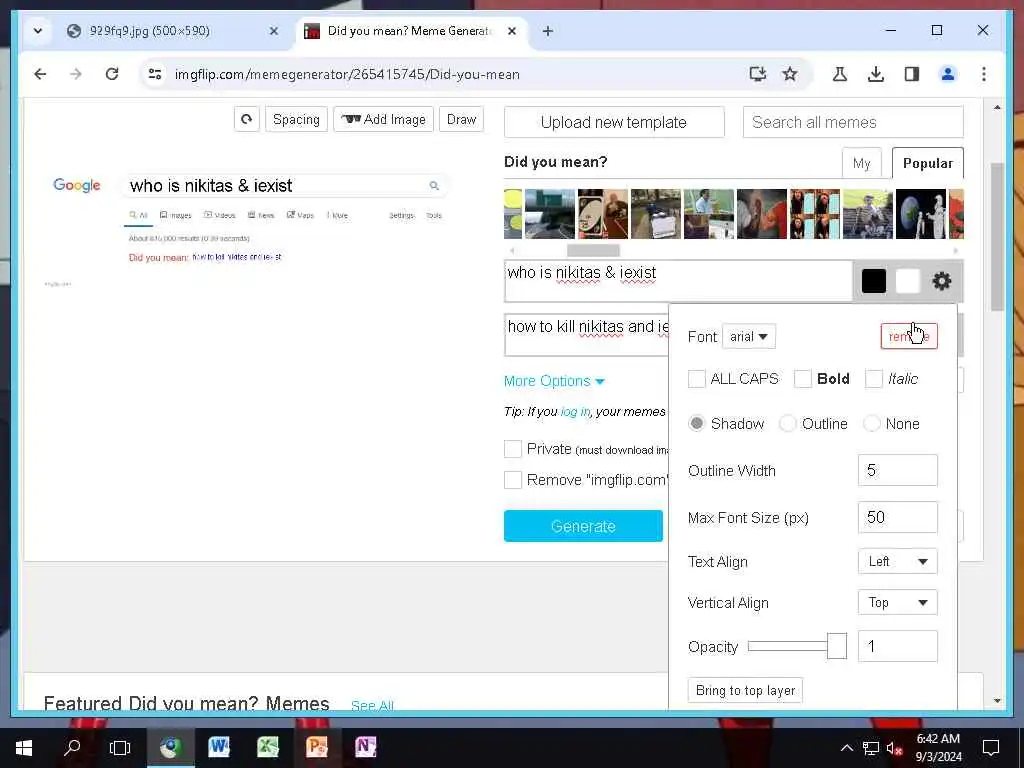Pick the white outline color swatch
The width and height of the screenshot is (1024, 768).
pyautogui.click(x=908, y=281)
